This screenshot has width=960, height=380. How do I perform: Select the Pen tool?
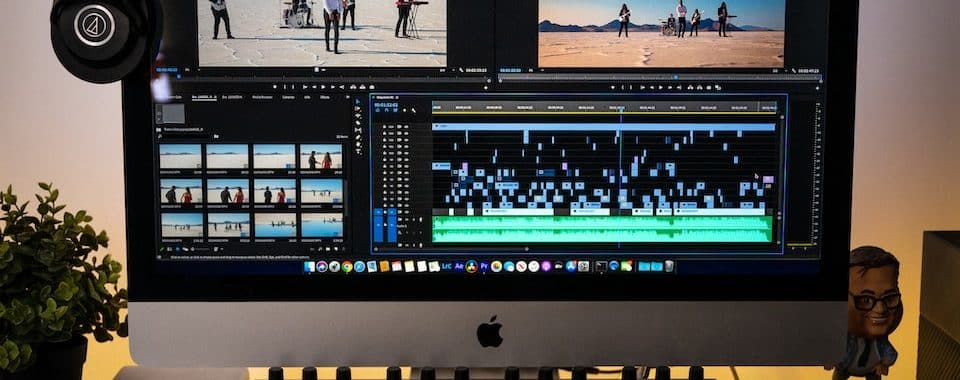pos(358,137)
